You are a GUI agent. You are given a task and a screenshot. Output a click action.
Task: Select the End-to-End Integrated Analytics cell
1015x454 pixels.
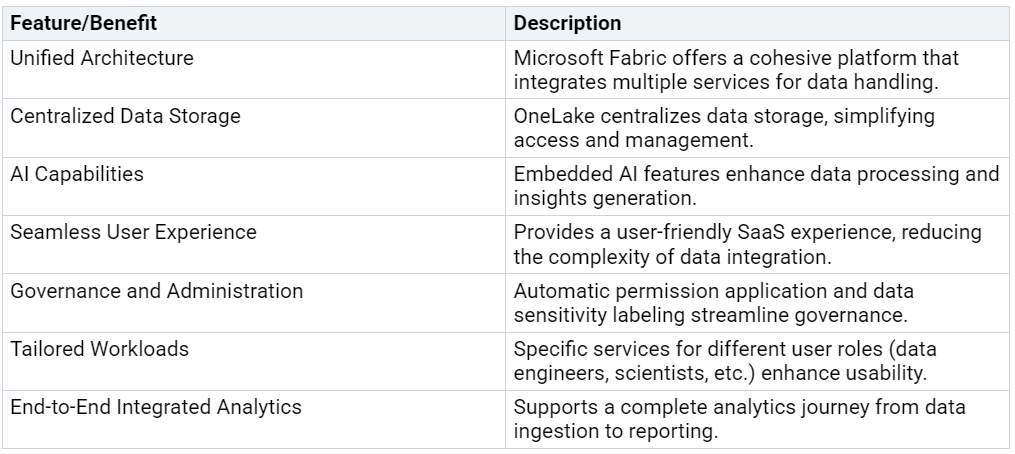(254, 420)
